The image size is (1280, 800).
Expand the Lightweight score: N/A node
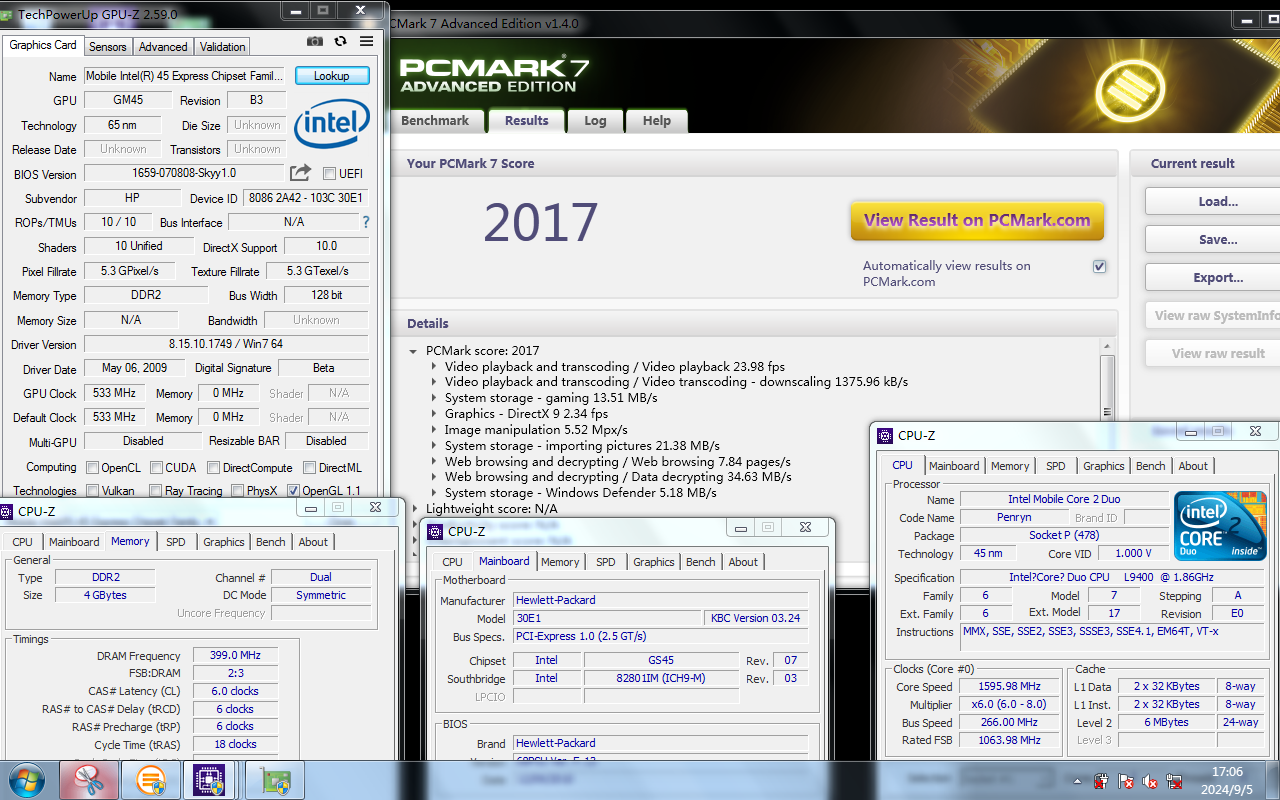[x=416, y=509]
